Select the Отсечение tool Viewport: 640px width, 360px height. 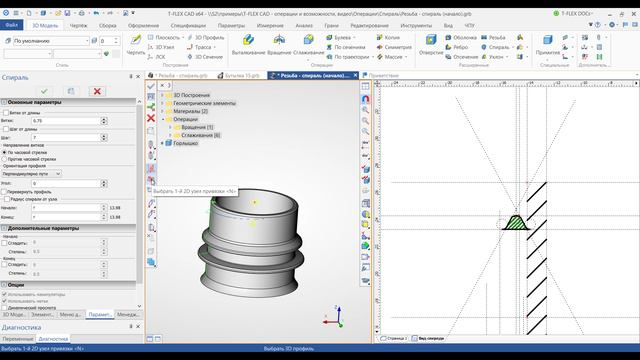461,57
